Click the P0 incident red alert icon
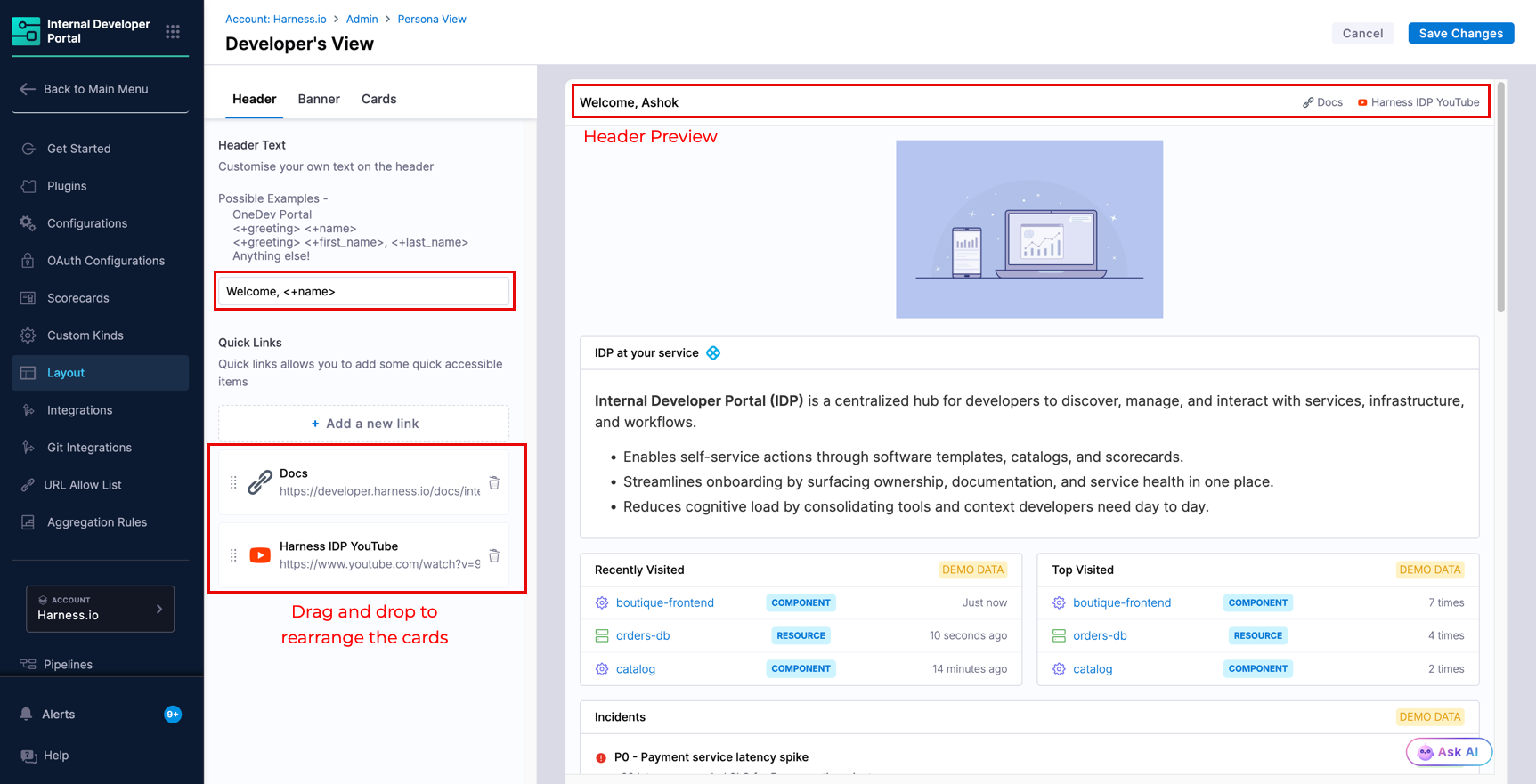 point(601,758)
